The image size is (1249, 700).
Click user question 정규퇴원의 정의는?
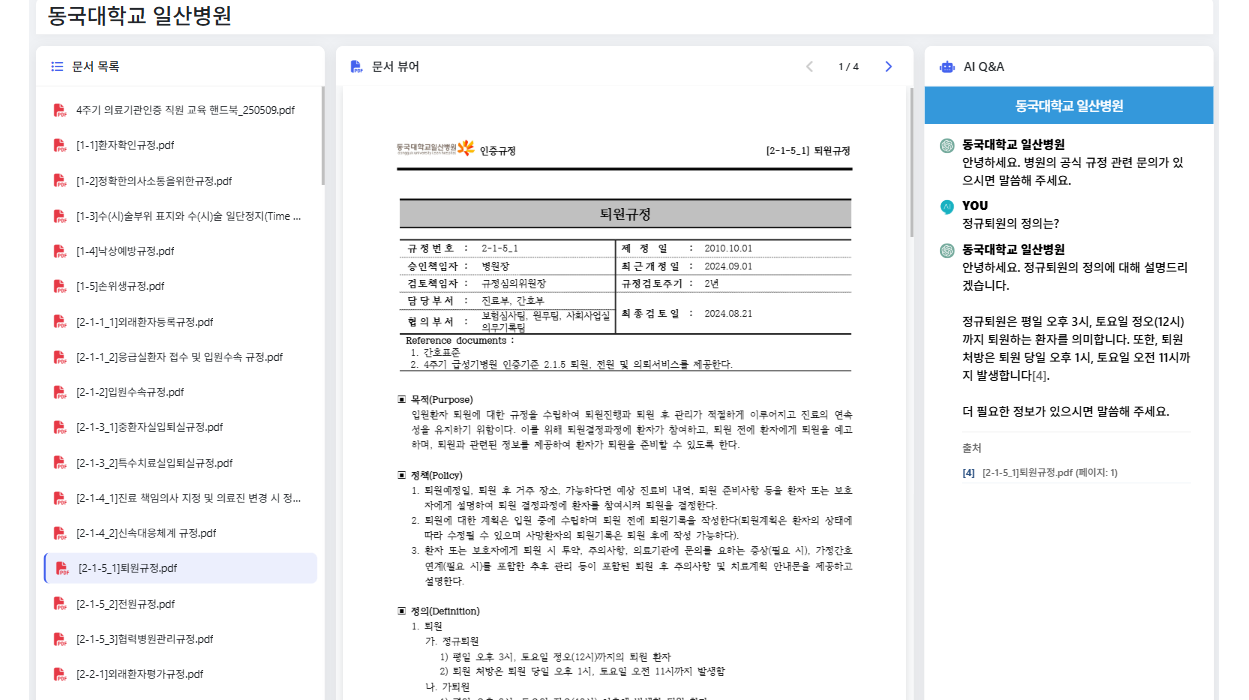pyautogui.click(x=1010, y=223)
